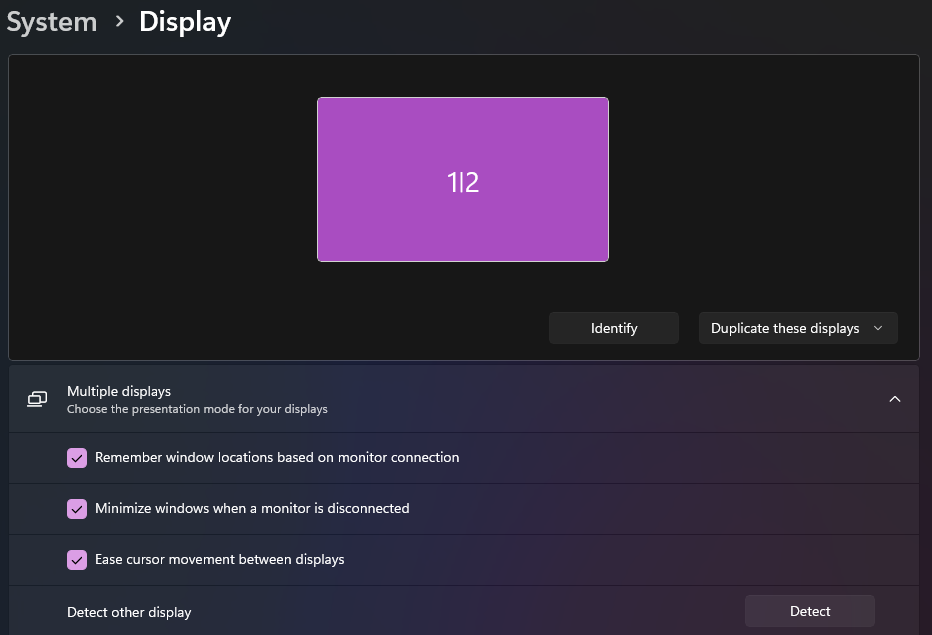Image resolution: width=932 pixels, height=635 pixels.
Task: Open the Duplicate these displays dropdown
Action: pos(797,328)
